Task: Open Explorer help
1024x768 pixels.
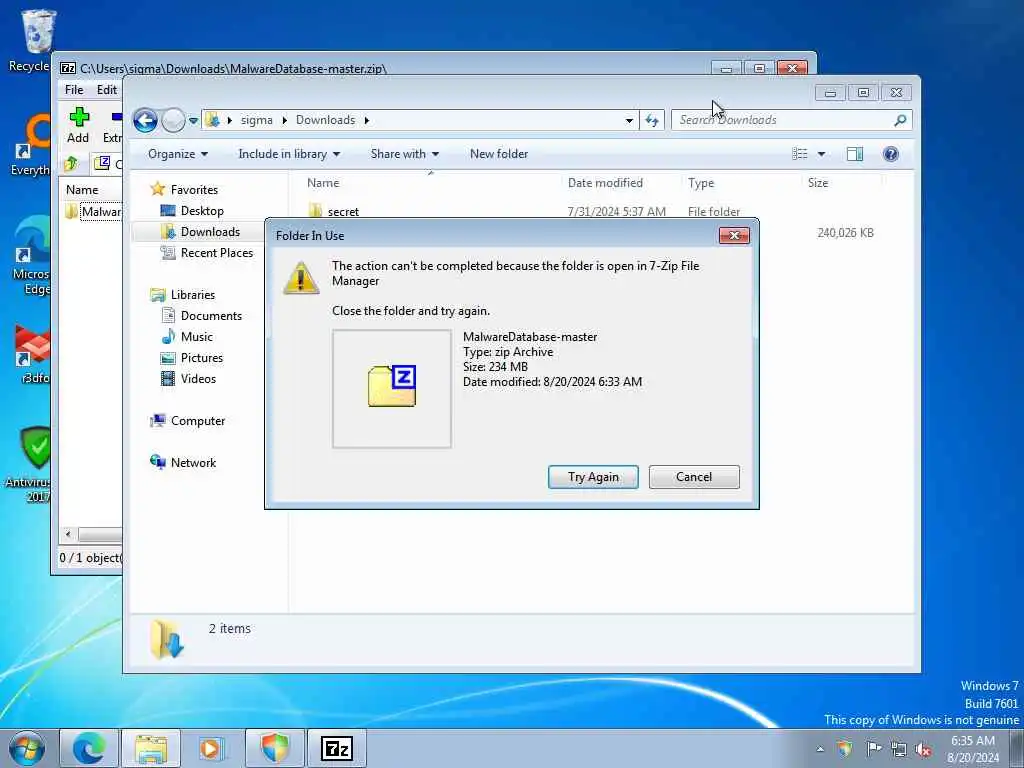Action: [891, 154]
